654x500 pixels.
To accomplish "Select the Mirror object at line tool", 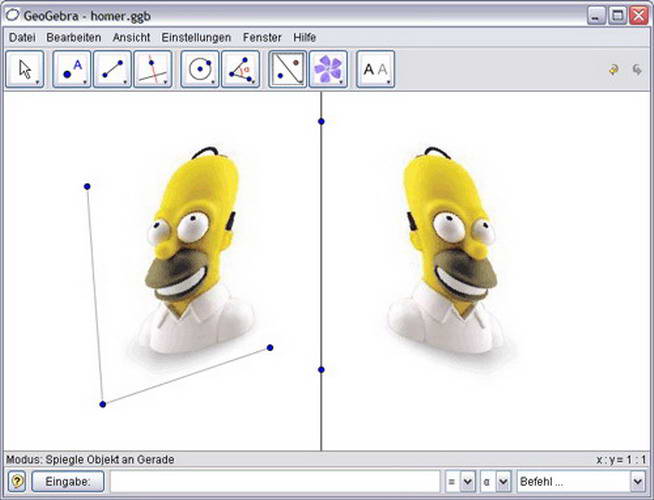I will click(288, 69).
